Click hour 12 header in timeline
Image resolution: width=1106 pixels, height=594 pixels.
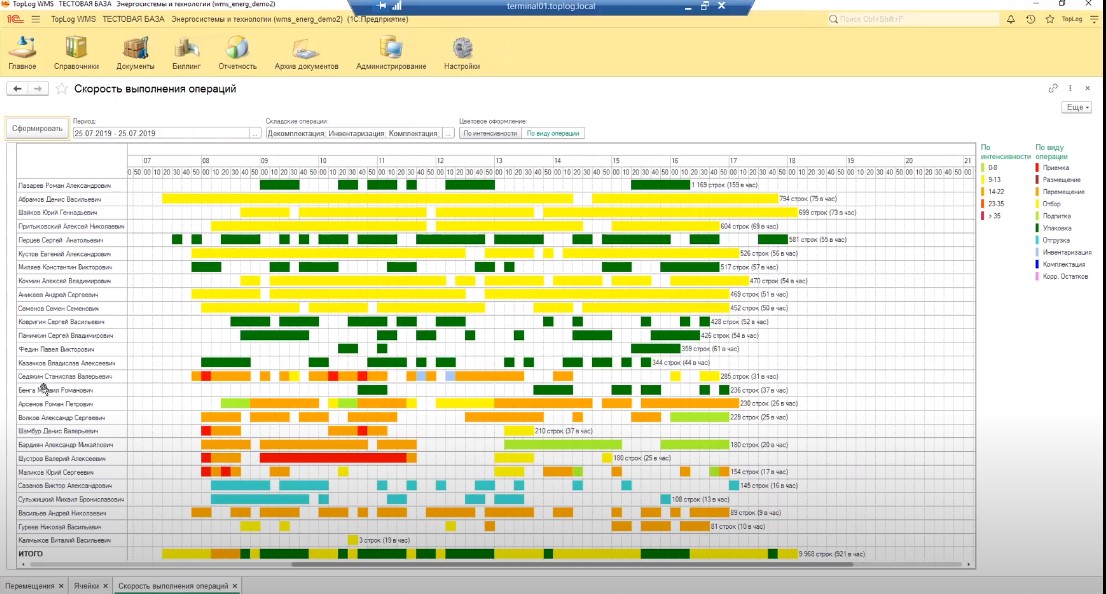(x=440, y=161)
